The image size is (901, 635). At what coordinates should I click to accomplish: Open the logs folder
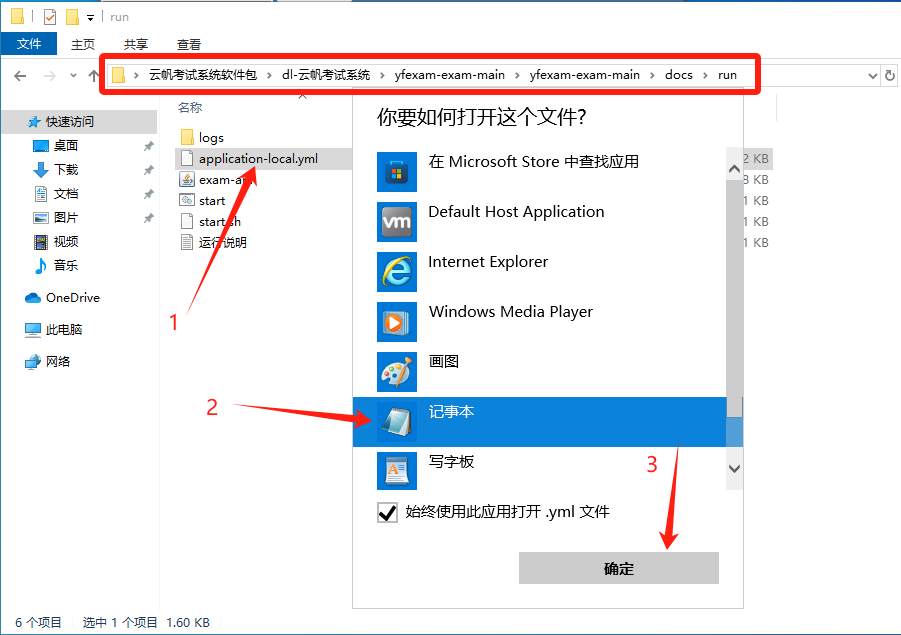[210, 137]
